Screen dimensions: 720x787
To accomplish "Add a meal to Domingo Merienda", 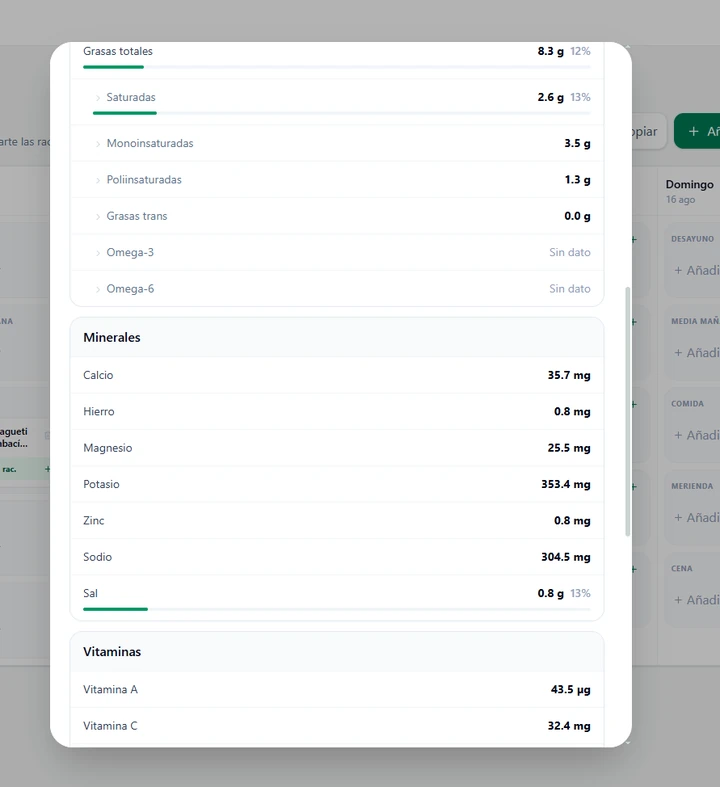I will [x=697, y=517].
